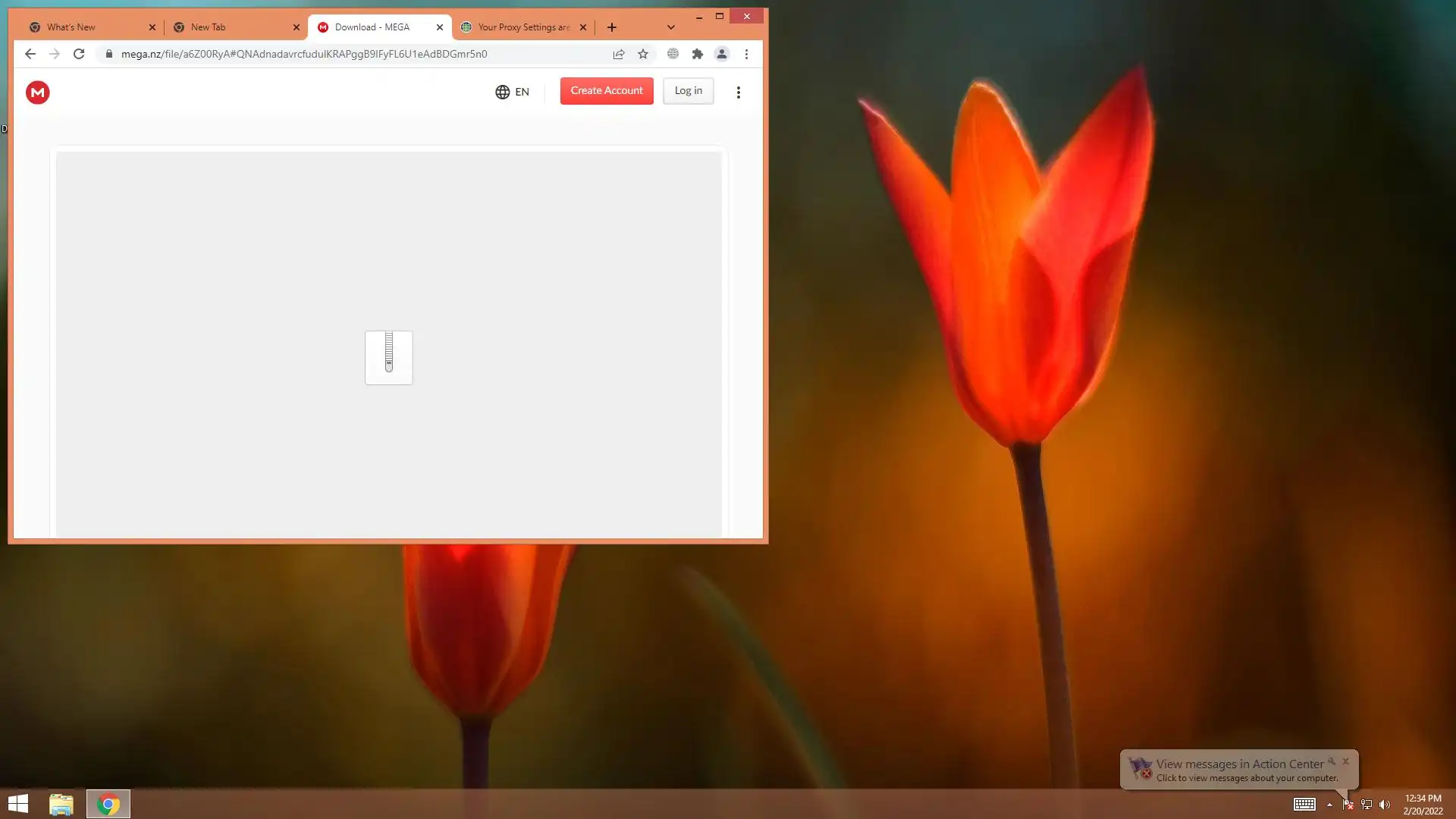Bookmark this page with star icon
Viewport: 1456px width, 819px height.
(643, 54)
